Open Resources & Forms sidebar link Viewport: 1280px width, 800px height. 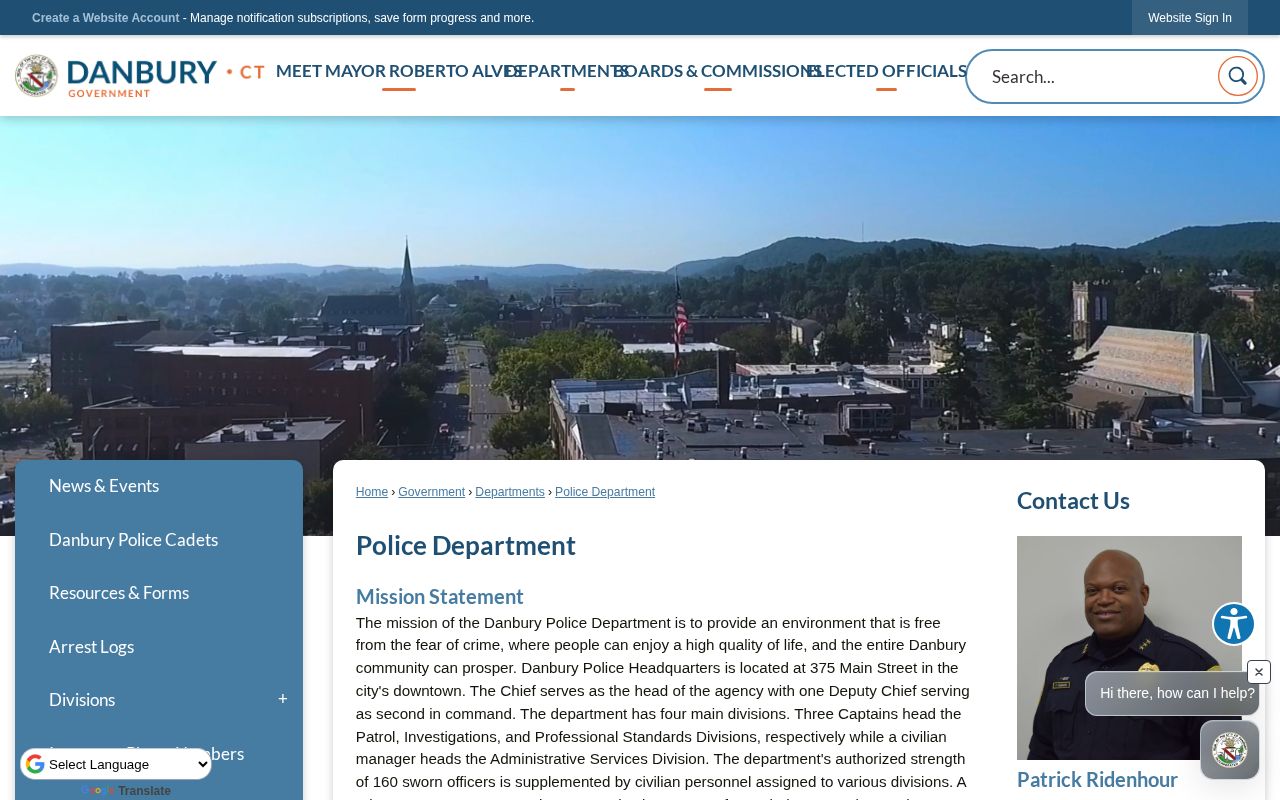pos(119,593)
